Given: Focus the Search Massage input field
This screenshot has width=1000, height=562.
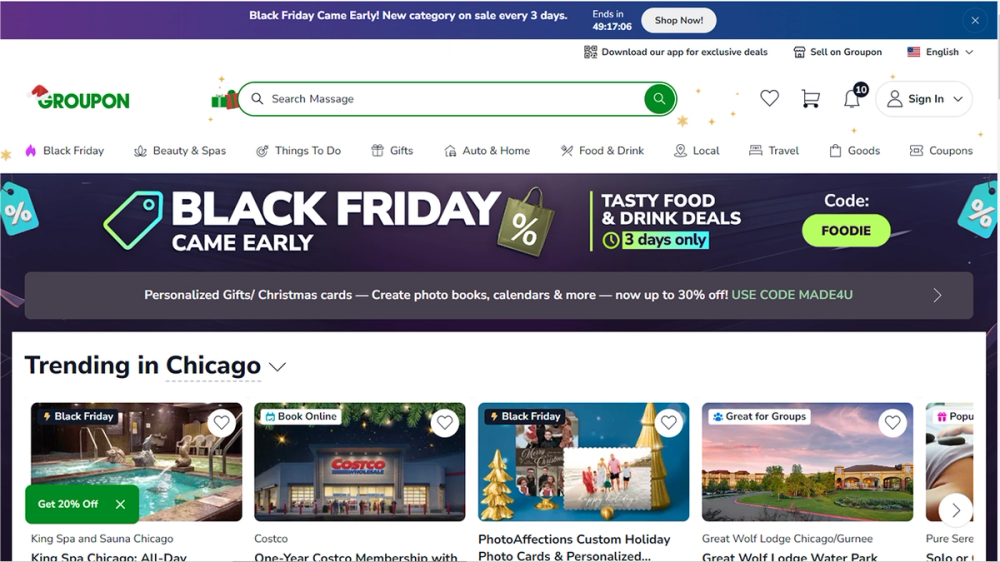Looking at the screenshot, I should pyautogui.click(x=453, y=99).
